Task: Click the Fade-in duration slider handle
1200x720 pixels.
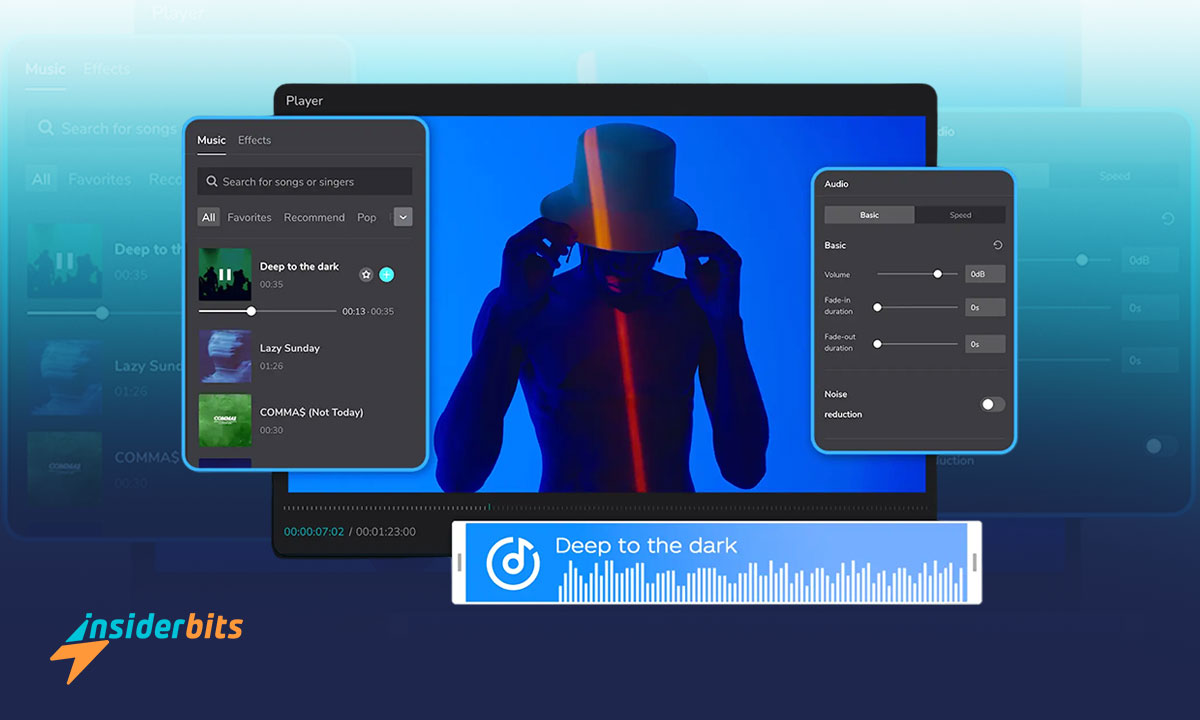Action: coord(878,308)
